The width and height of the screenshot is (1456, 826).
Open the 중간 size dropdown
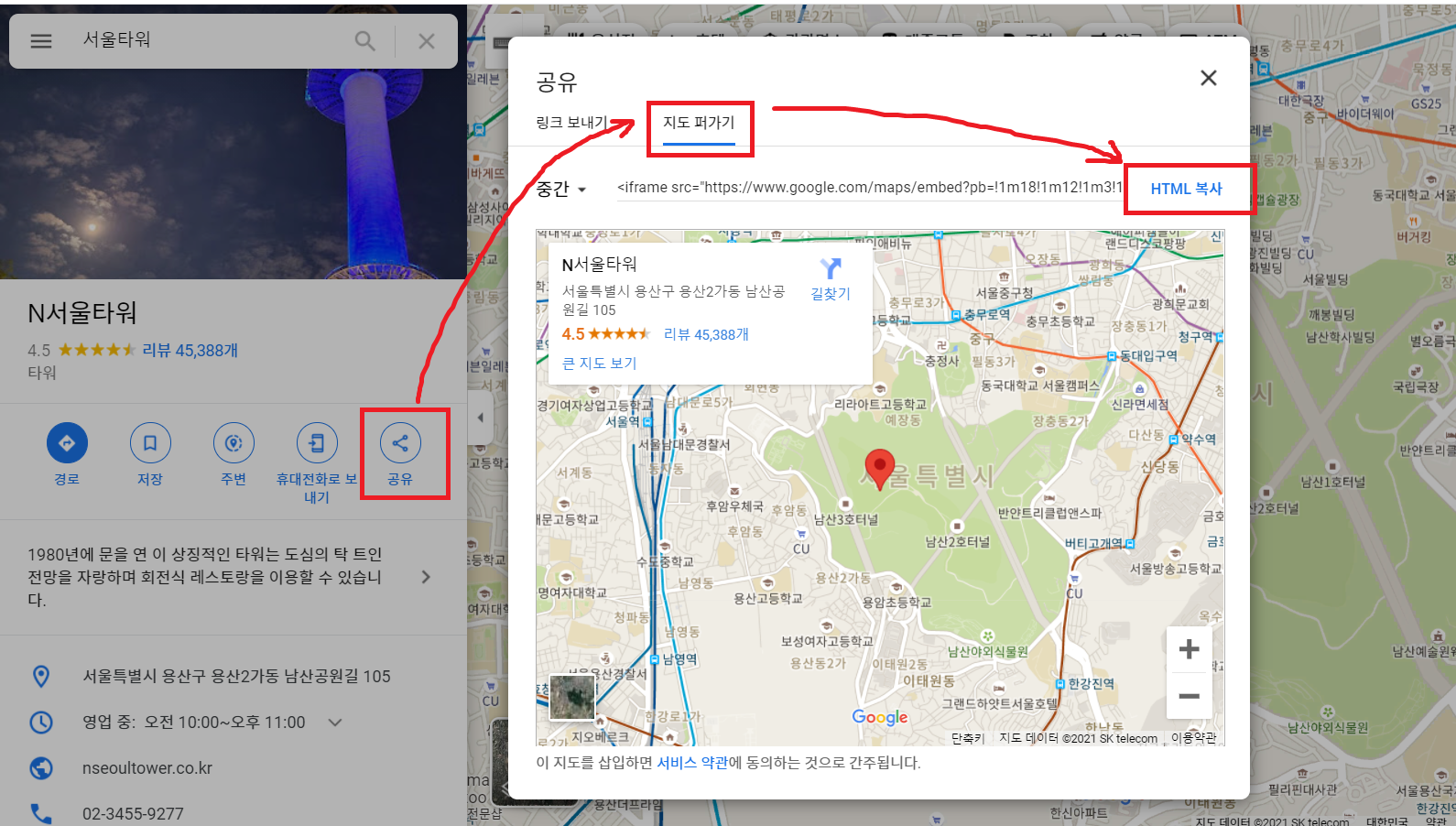coord(560,190)
